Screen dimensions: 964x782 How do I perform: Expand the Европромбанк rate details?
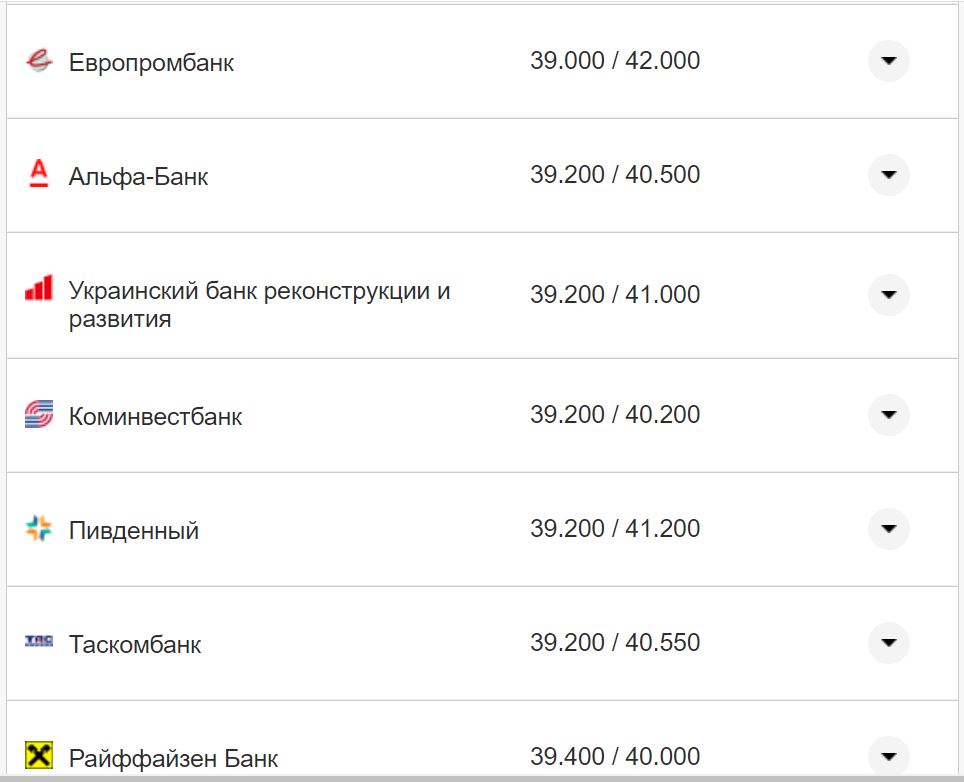point(888,61)
